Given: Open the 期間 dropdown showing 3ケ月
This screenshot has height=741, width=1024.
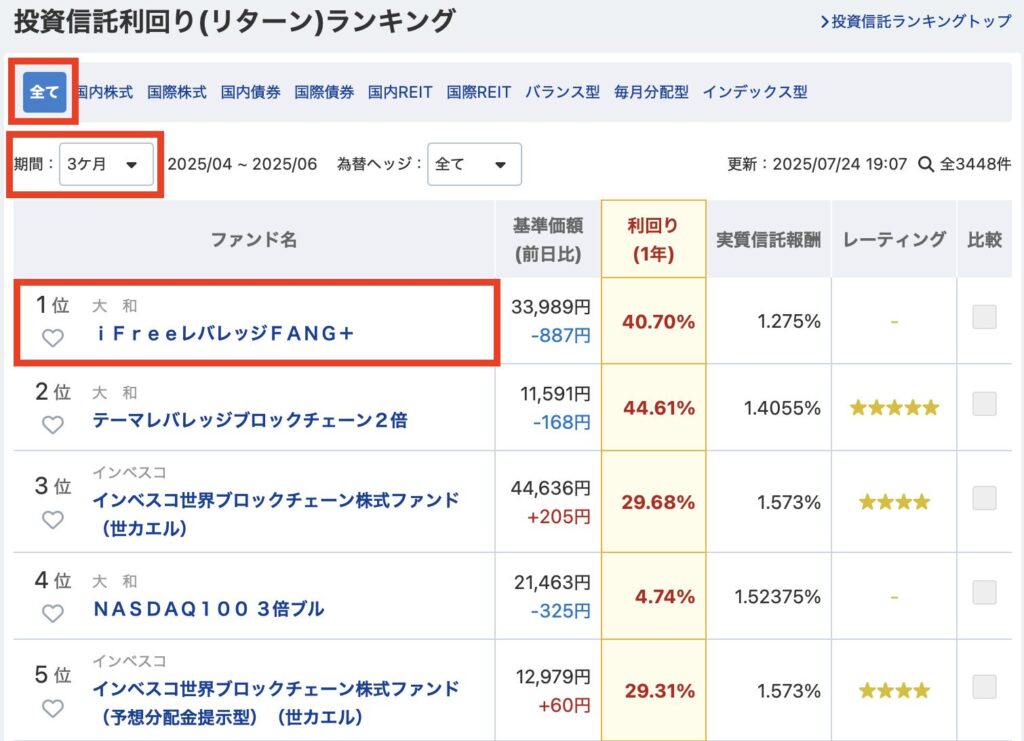Looking at the screenshot, I should pos(106,165).
